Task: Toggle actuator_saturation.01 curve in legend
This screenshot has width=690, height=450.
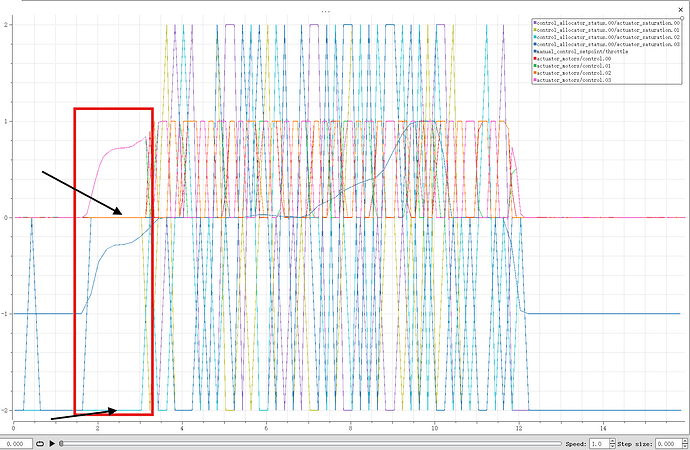Action: pyautogui.click(x=607, y=30)
